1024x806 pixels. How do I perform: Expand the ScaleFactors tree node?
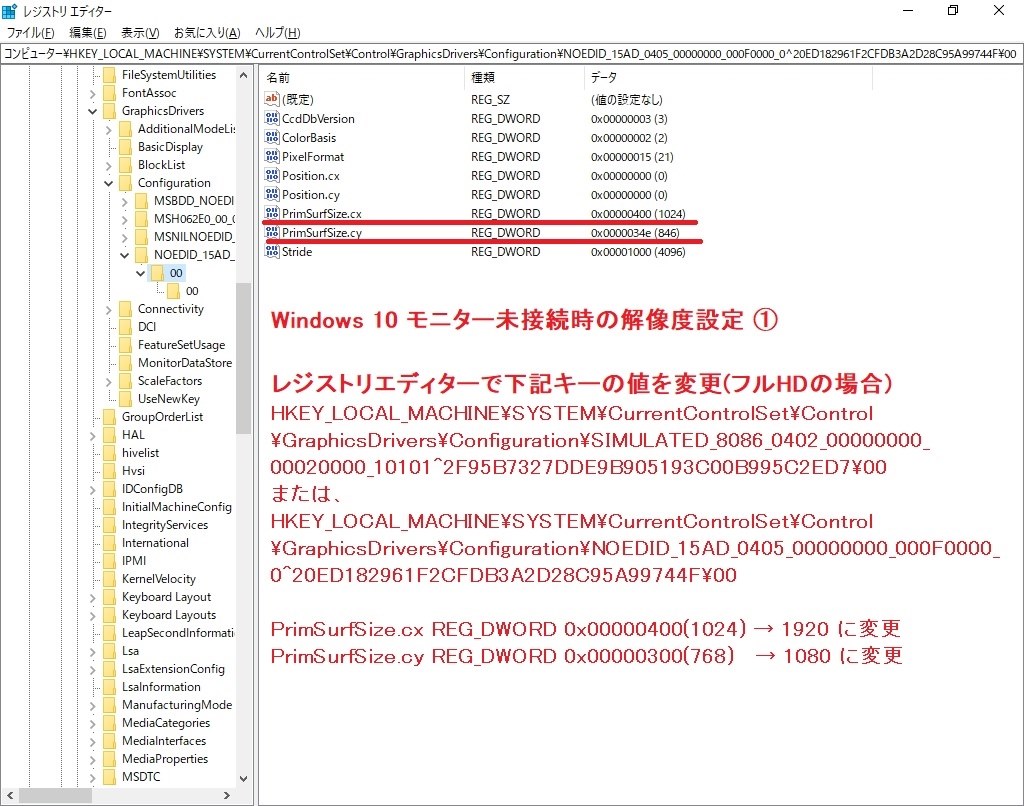click(x=108, y=381)
